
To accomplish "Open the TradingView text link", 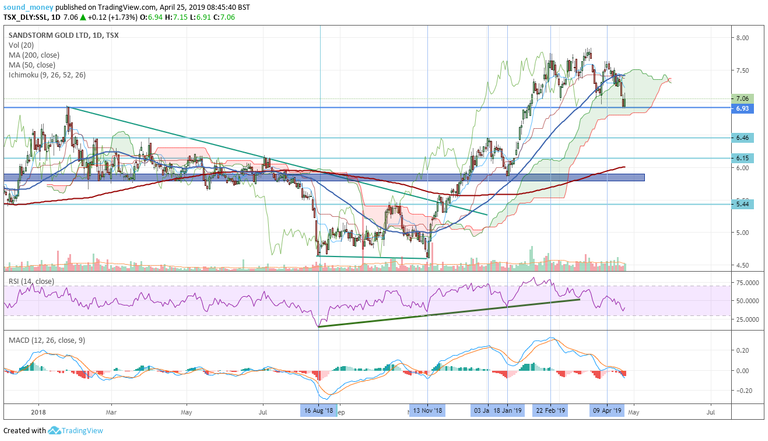I will click(82, 431).
